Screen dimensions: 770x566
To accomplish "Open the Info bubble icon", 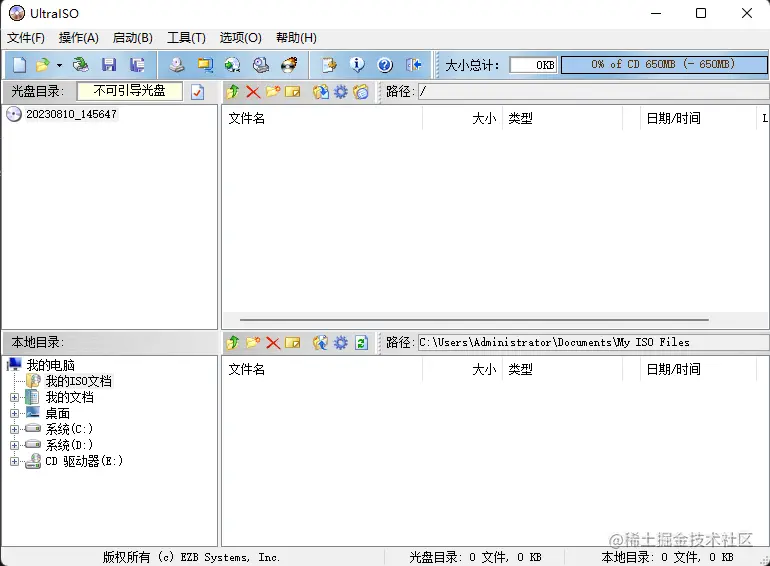I will tap(357, 65).
